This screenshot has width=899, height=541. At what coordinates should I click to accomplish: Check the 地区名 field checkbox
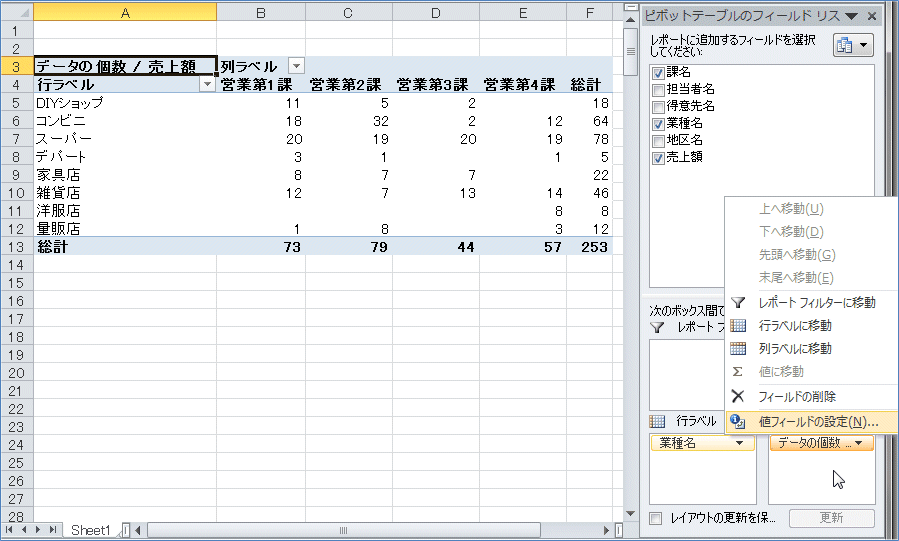point(658,141)
